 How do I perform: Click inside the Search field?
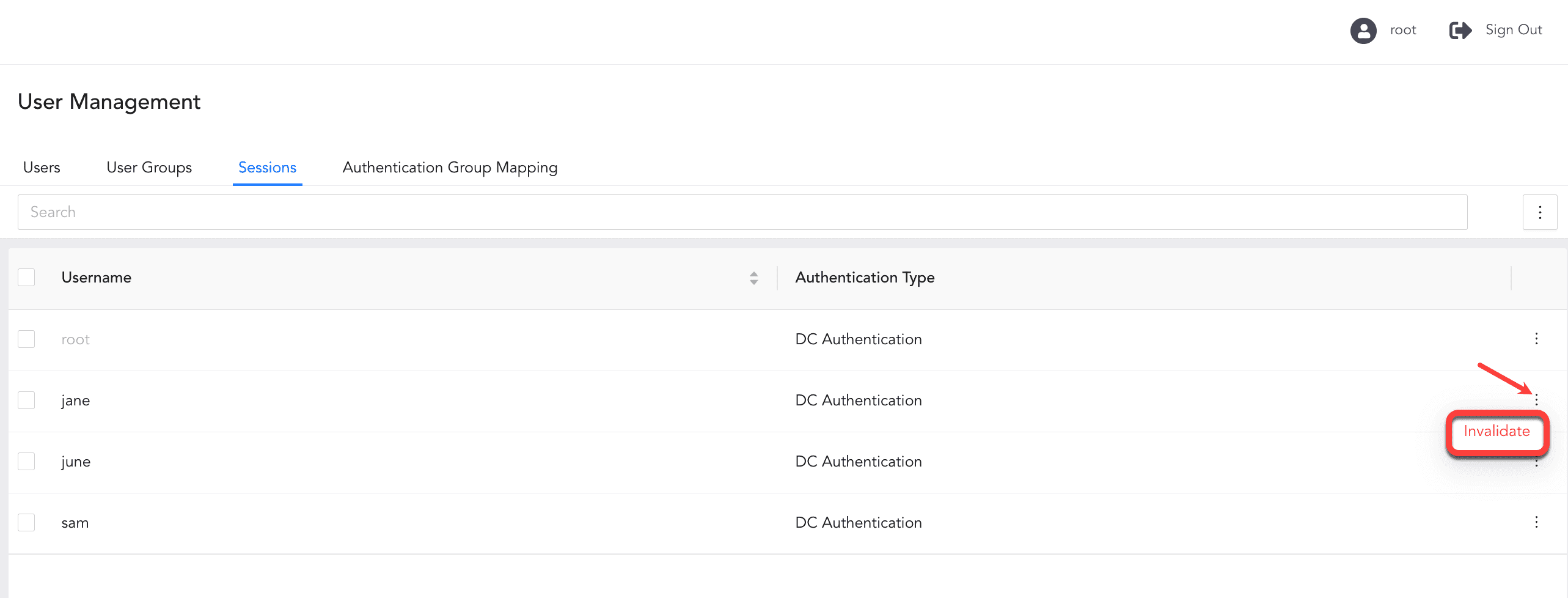point(428,212)
